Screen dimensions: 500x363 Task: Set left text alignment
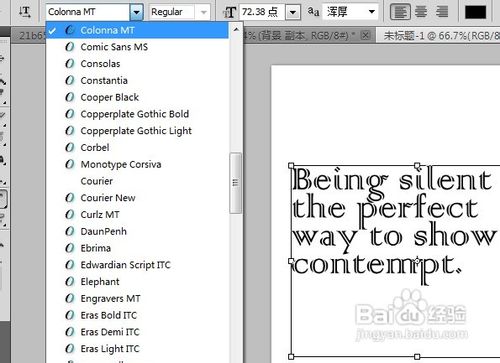tap(400, 12)
